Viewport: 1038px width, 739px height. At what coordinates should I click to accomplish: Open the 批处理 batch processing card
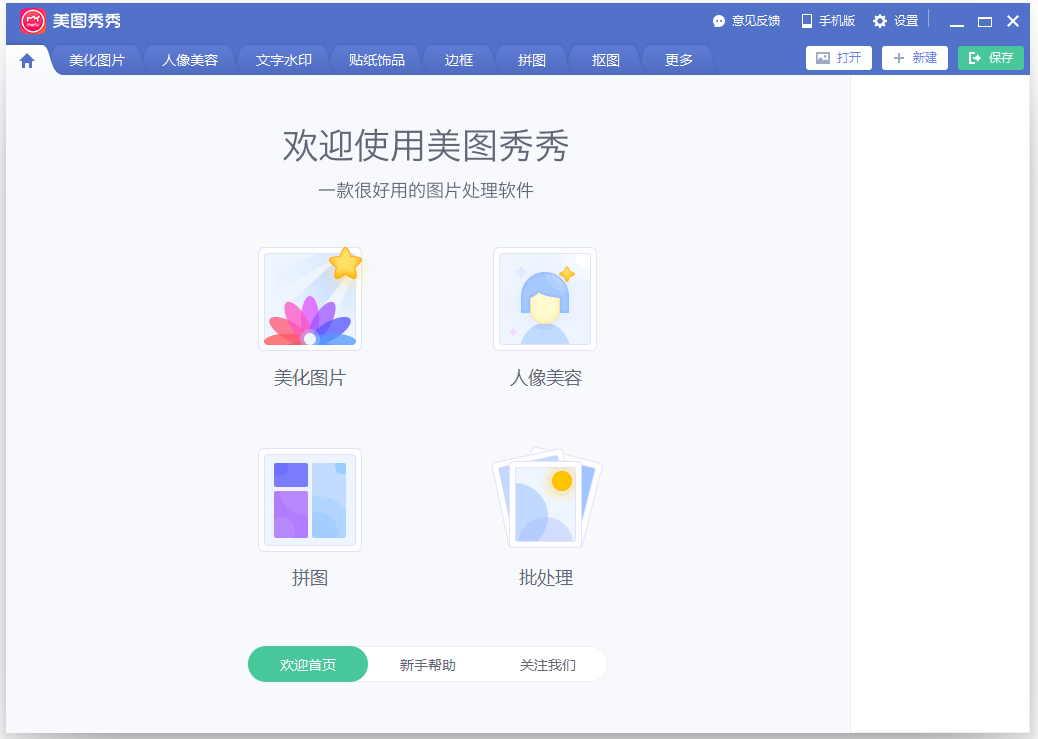545,500
